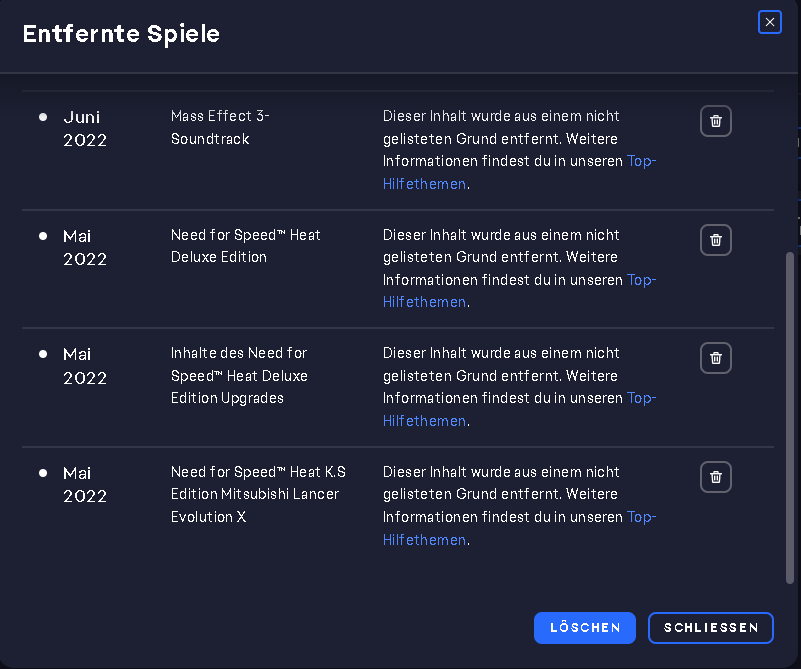Screen dimensions: 801x669
Task: Click removal reason text for Heat Deluxe Edition
Action: 519,268
